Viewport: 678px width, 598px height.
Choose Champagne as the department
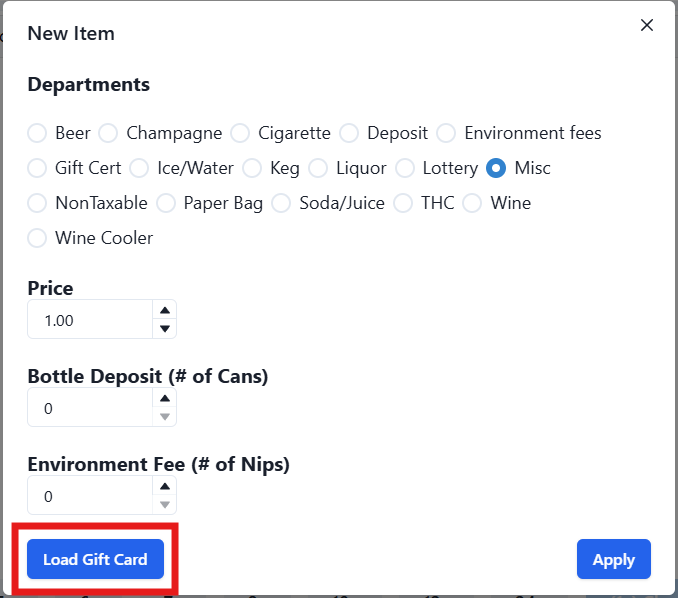pyautogui.click(x=108, y=133)
